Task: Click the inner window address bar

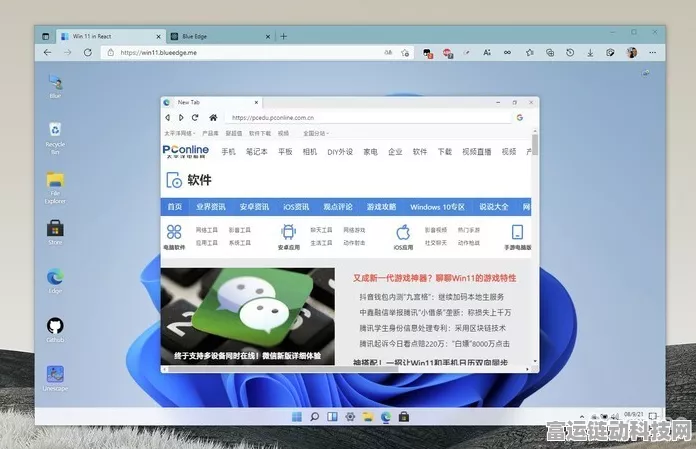Action: pyautogui.click(x=368, y=118)
